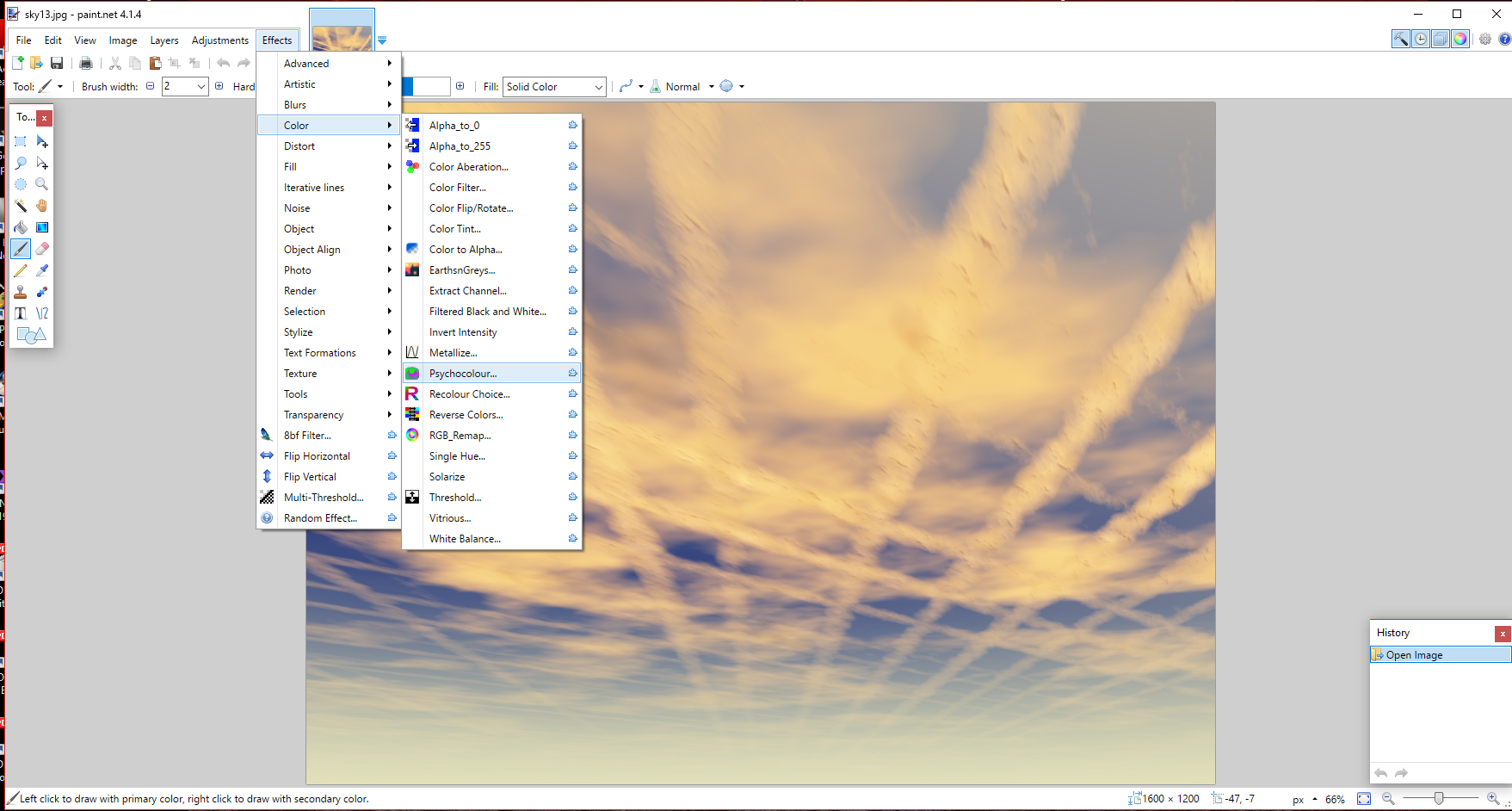1512x811 pixels.
Task: Increase brush width with plus button
Action: [219, 86]
